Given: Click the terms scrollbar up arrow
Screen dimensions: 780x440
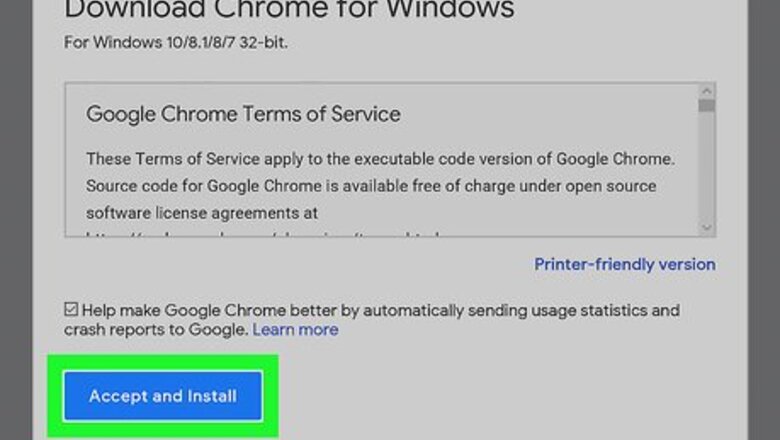Looking at the screenshot, I should click(x=707, y=92).
